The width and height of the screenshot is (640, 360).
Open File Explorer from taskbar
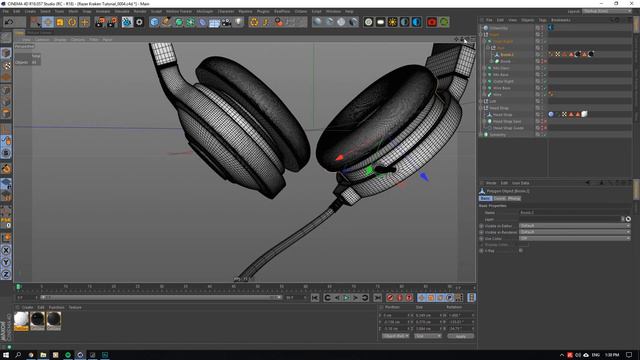pos(43,355)
